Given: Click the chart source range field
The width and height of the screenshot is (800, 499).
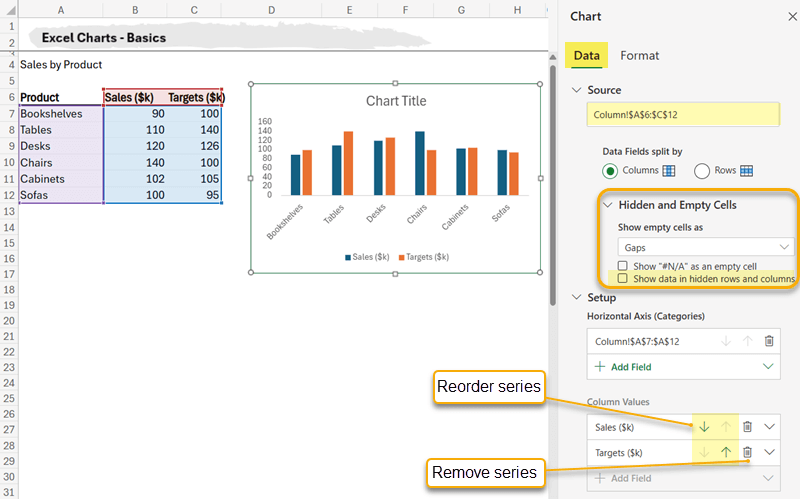Looking at the screenshot, I should coord(683,114).
